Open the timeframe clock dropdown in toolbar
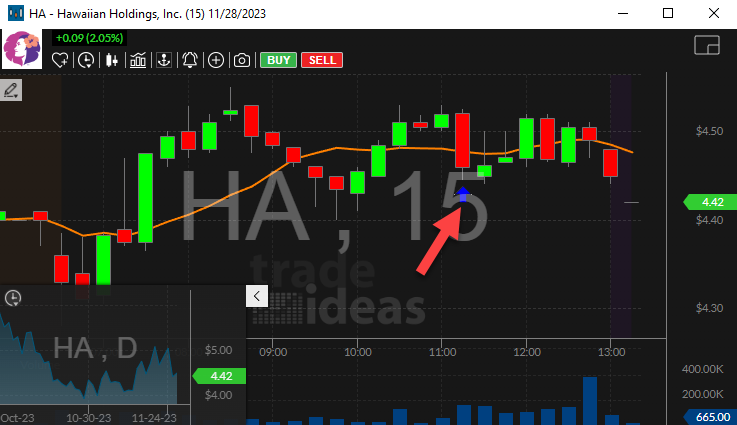Image resolution: width=737 pixels, height=425 pixels. pos(87,60)
